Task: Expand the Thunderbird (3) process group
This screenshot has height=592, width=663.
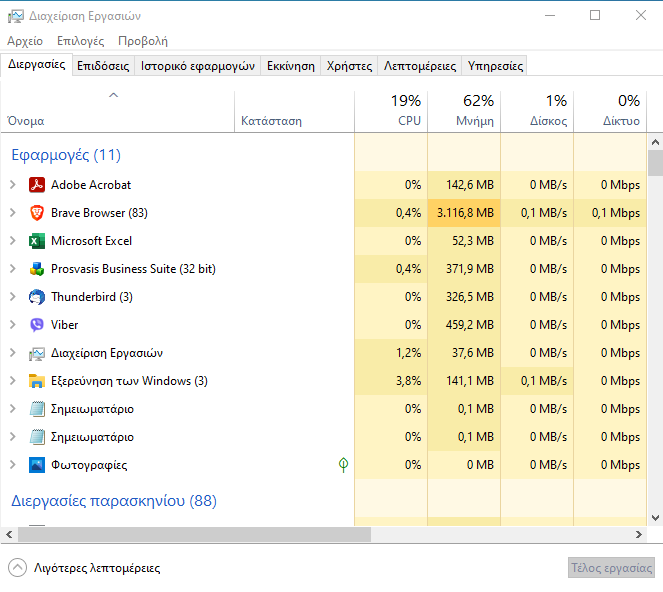Action: pos(13,297)
